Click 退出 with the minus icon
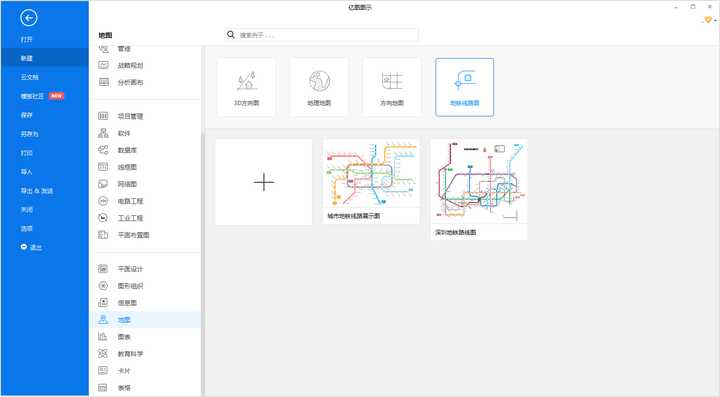This screenshot has height=397, width=720. (31, 247)
